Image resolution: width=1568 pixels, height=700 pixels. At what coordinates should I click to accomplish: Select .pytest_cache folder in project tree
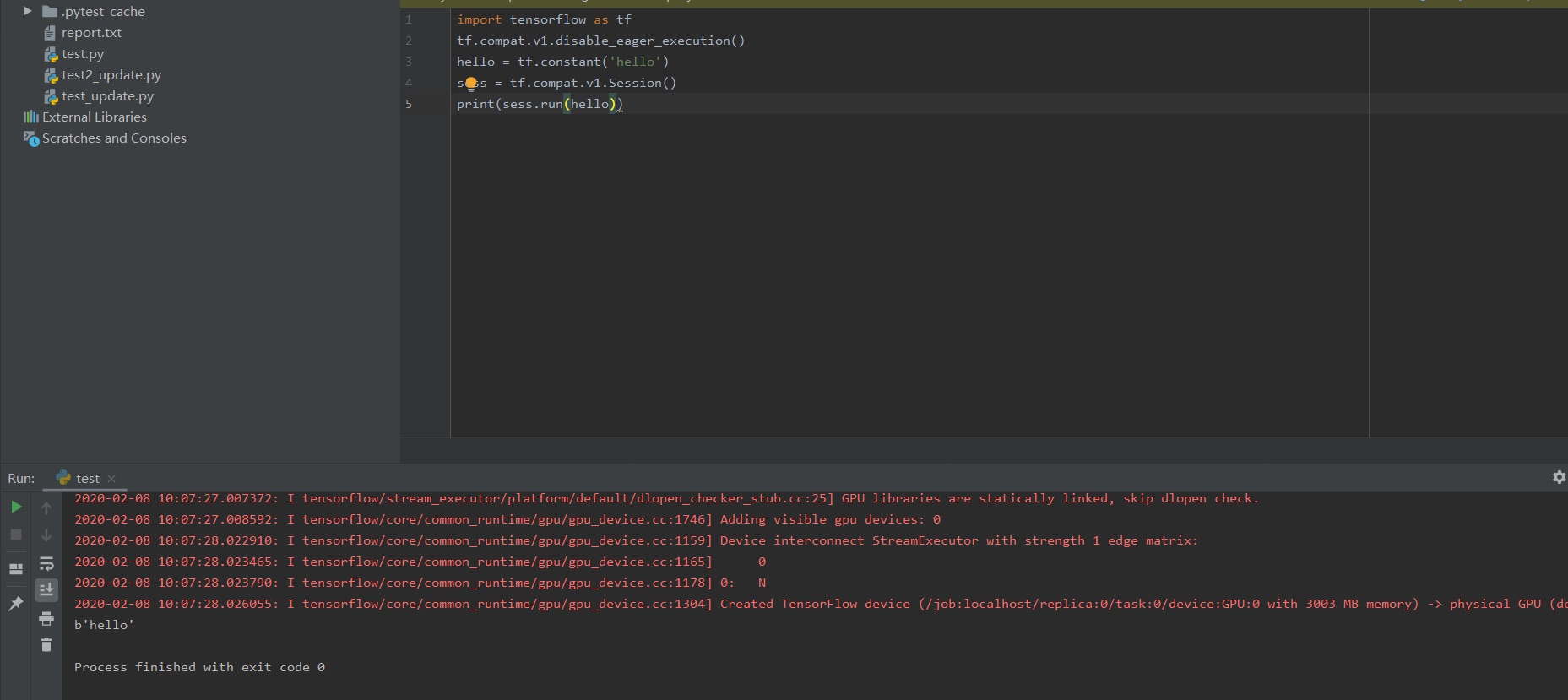pos(103,11)
